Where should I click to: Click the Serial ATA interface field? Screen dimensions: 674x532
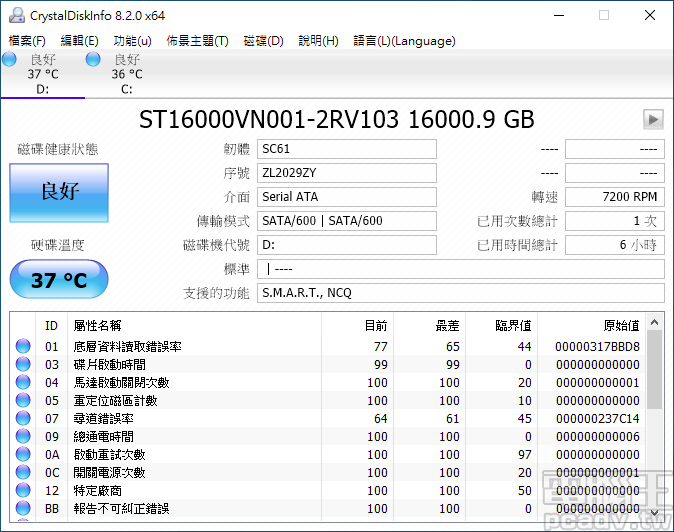[x=347, y=197]
